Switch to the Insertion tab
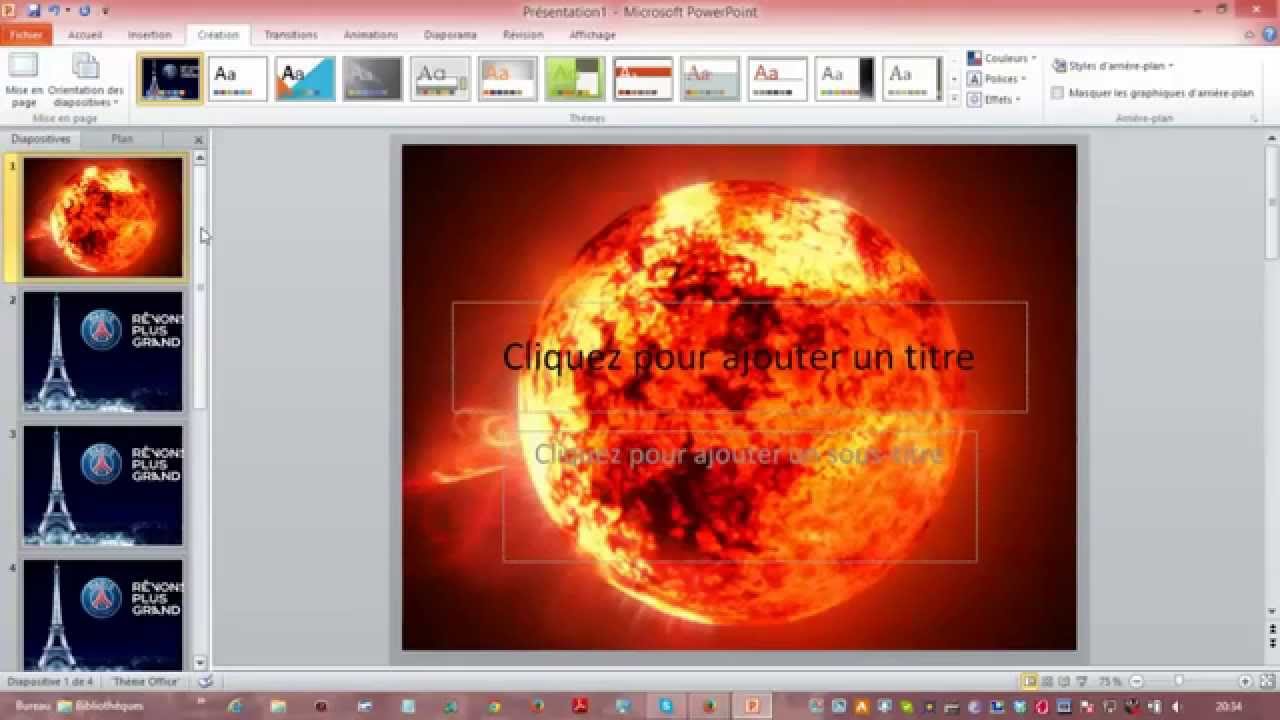1280x720 pixels. tap(149, 35)
